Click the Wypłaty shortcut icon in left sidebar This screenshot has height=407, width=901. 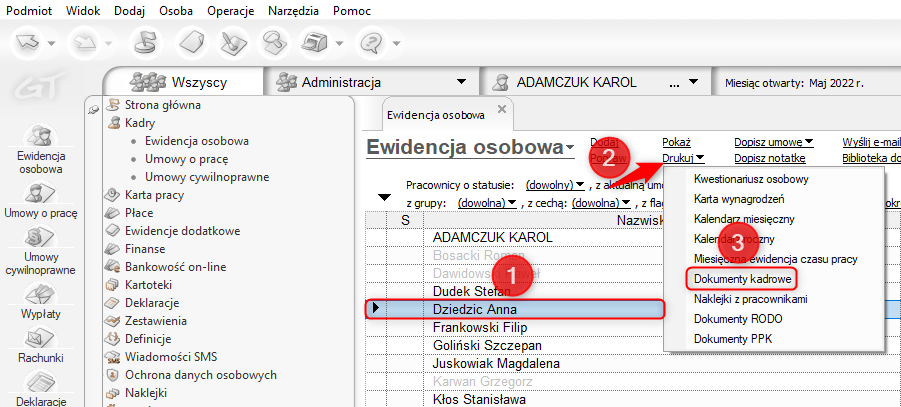coord(41,295)
